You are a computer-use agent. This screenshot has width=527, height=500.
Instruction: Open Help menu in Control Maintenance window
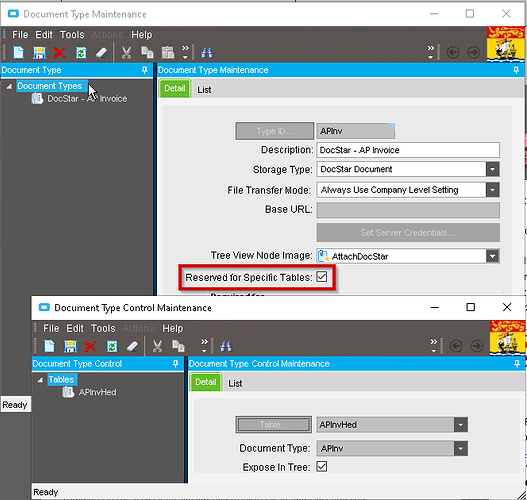coord(172,328)
